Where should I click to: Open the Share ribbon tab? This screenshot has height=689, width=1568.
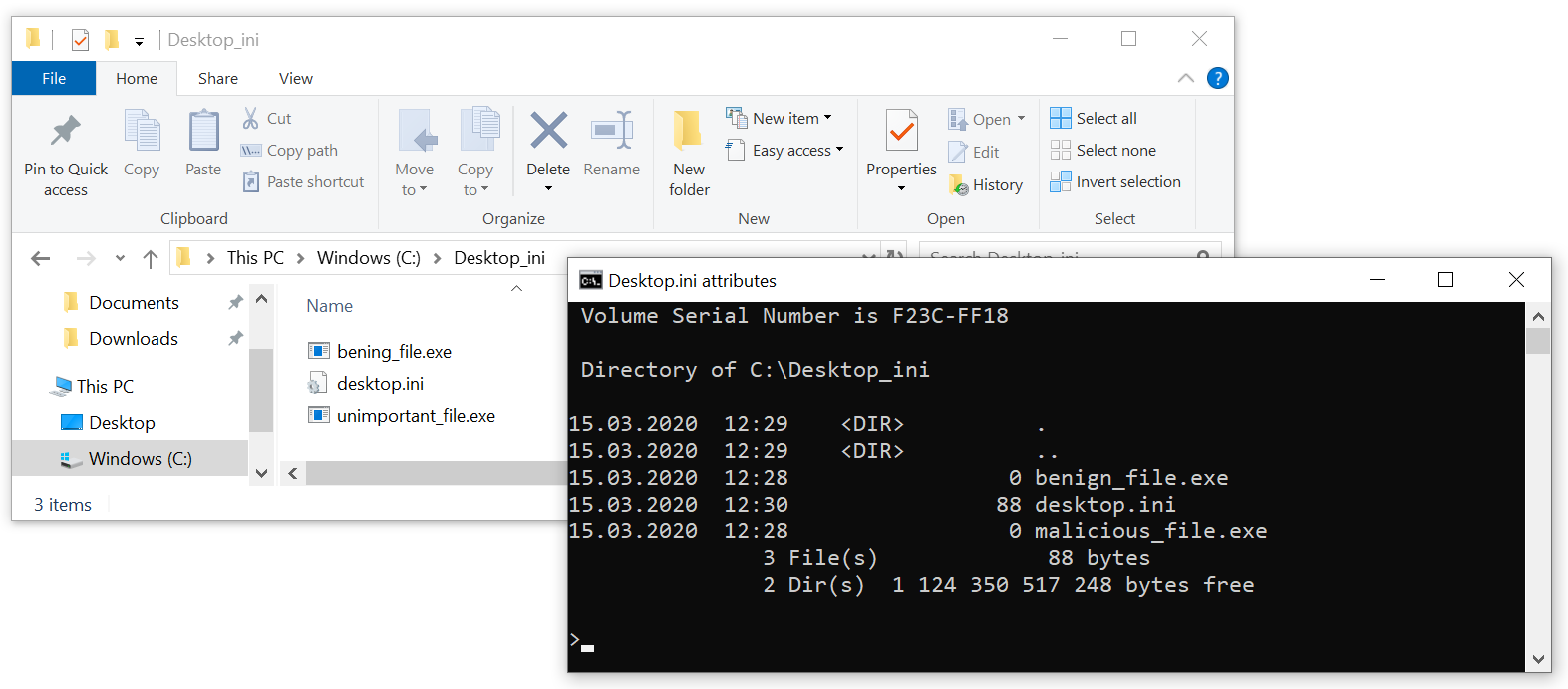[217, 79]
